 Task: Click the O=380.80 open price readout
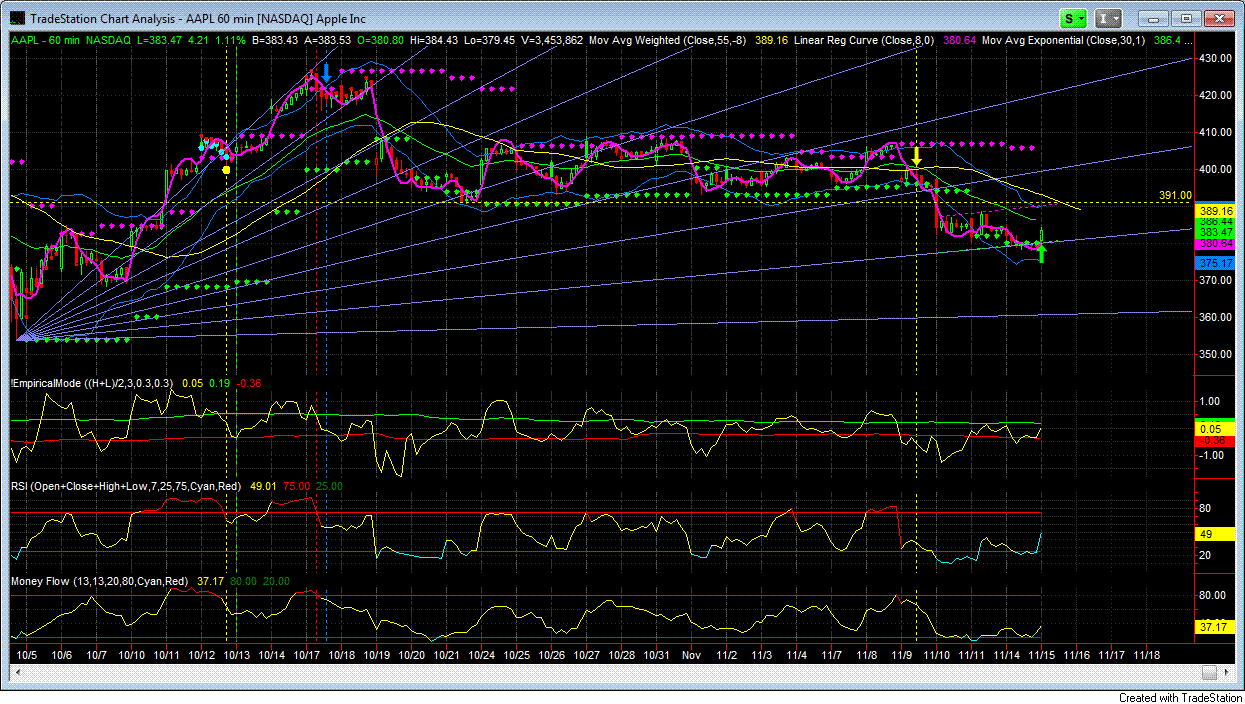pos(378,41)
